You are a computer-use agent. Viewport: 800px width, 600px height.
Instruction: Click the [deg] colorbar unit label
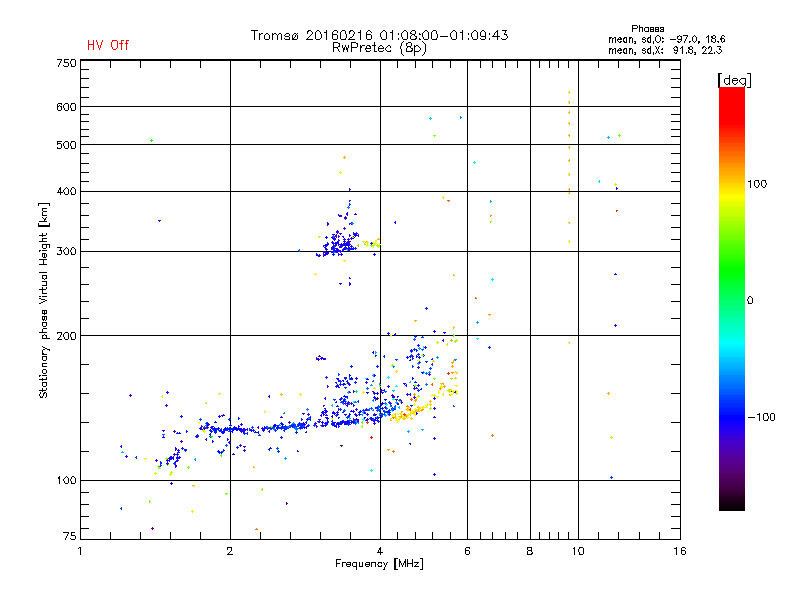coord(734,81)
